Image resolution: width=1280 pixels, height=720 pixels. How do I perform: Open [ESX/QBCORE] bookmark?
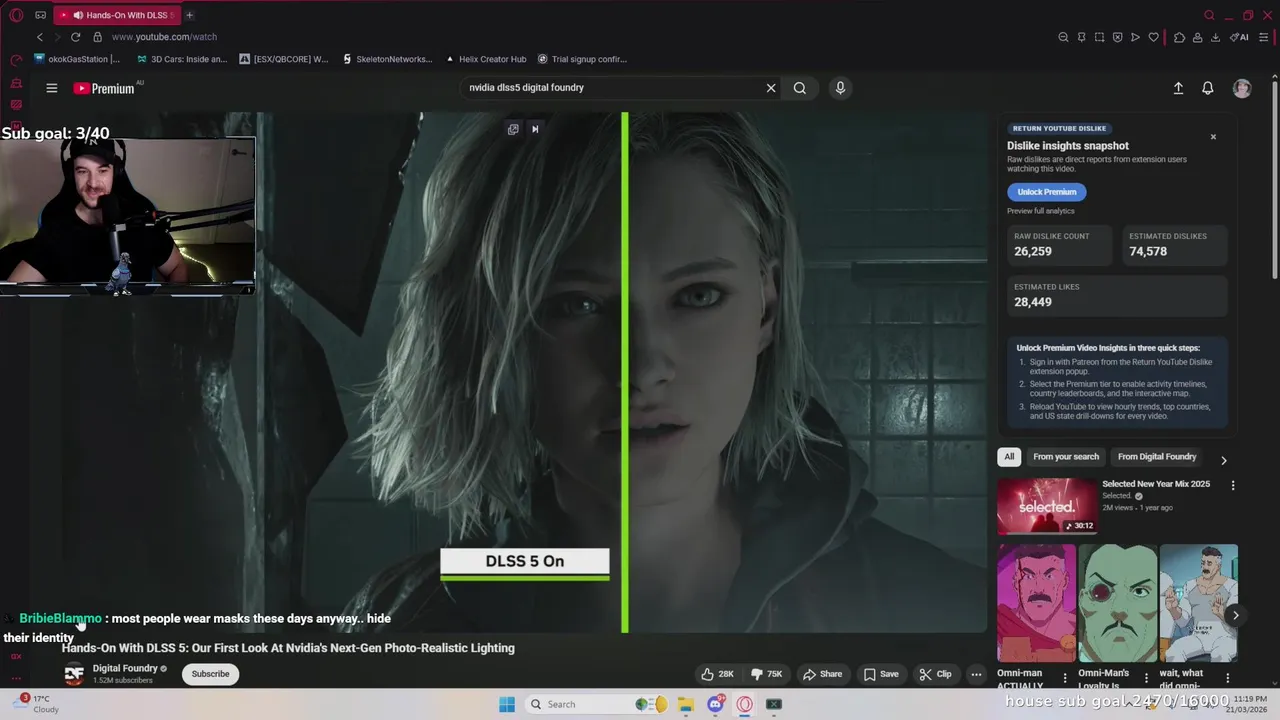[x=284, y=59]
